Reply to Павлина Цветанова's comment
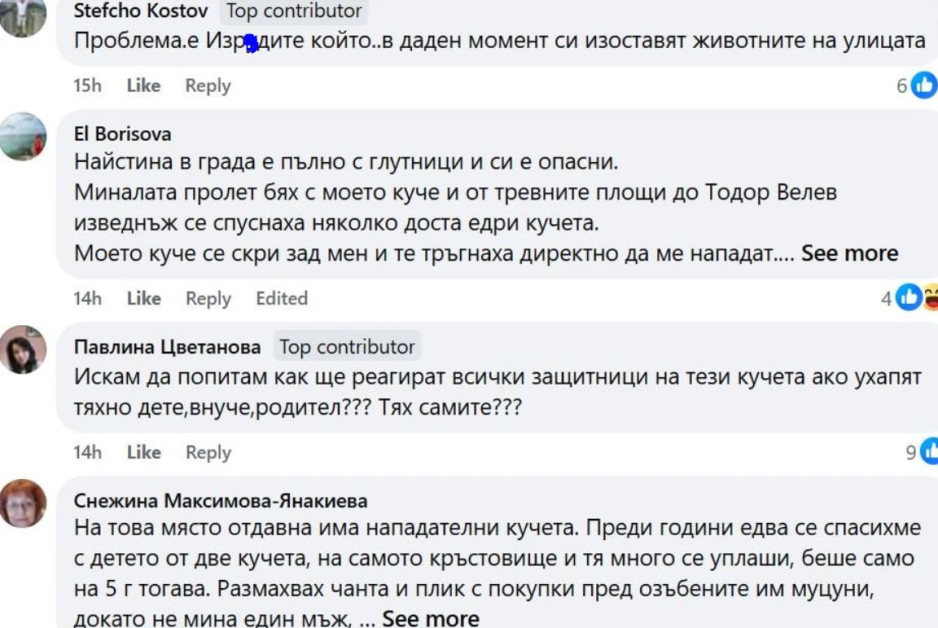 pos(207,452)
